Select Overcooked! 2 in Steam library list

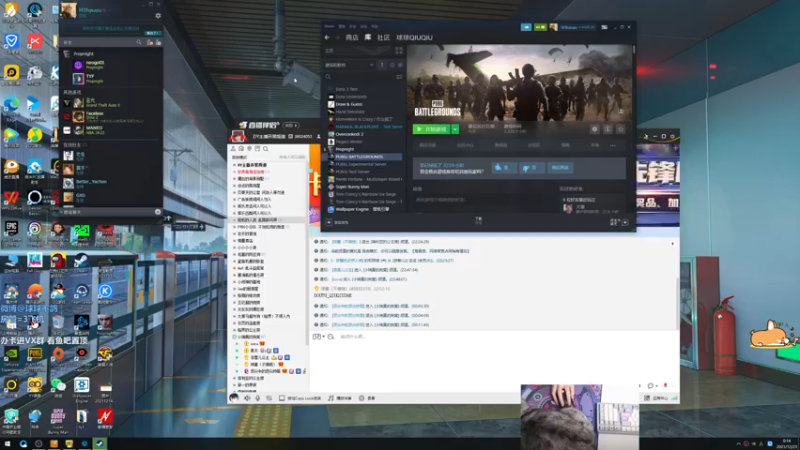[349, 134]
